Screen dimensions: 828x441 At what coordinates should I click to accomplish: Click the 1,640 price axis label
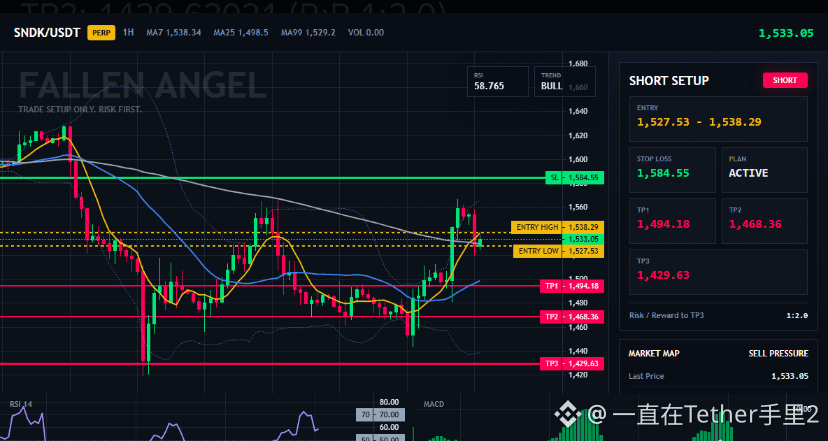[x=578, y=111]
